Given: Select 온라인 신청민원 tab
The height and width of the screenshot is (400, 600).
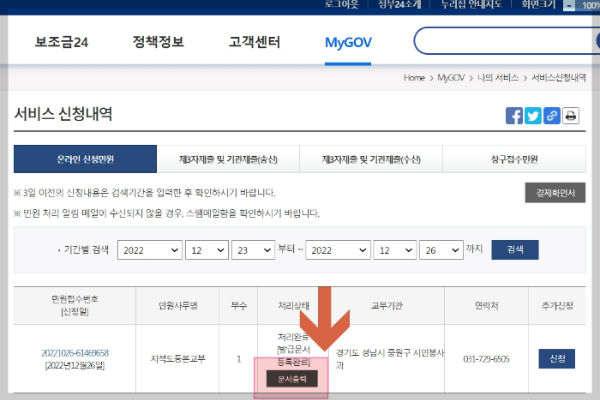Looking at the screenshot, I should (x=85, y=159).
